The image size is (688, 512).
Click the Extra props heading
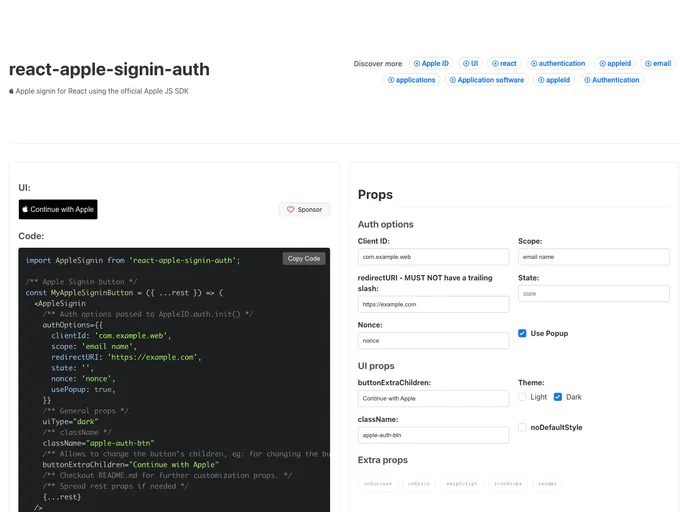click(x=383, y=460)
